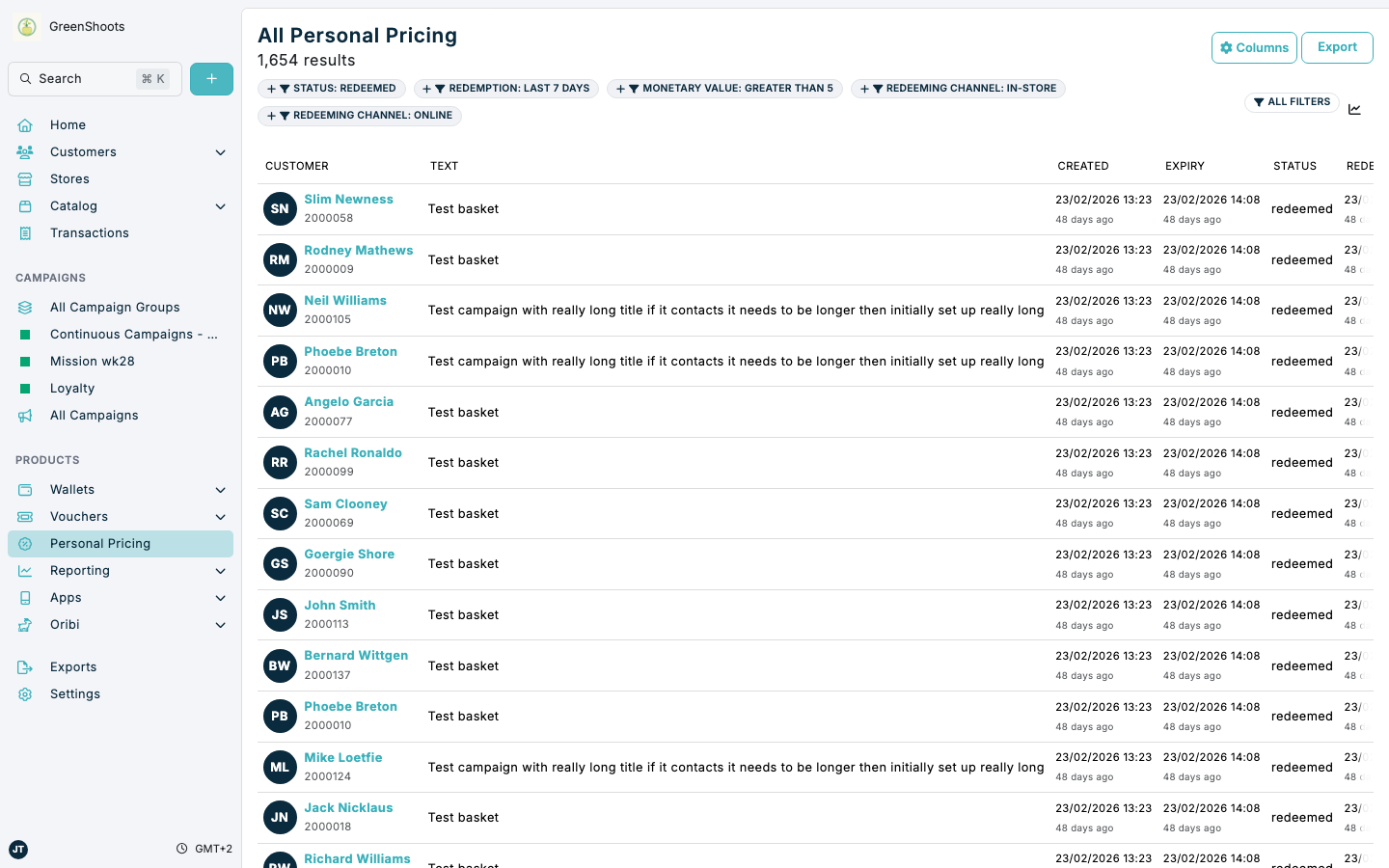The width and height of the screenshot is (1389, 868).
Task: Toggle the MONETARY VALUE: GREATER THAN 5 filter
Action: (724, 88)
